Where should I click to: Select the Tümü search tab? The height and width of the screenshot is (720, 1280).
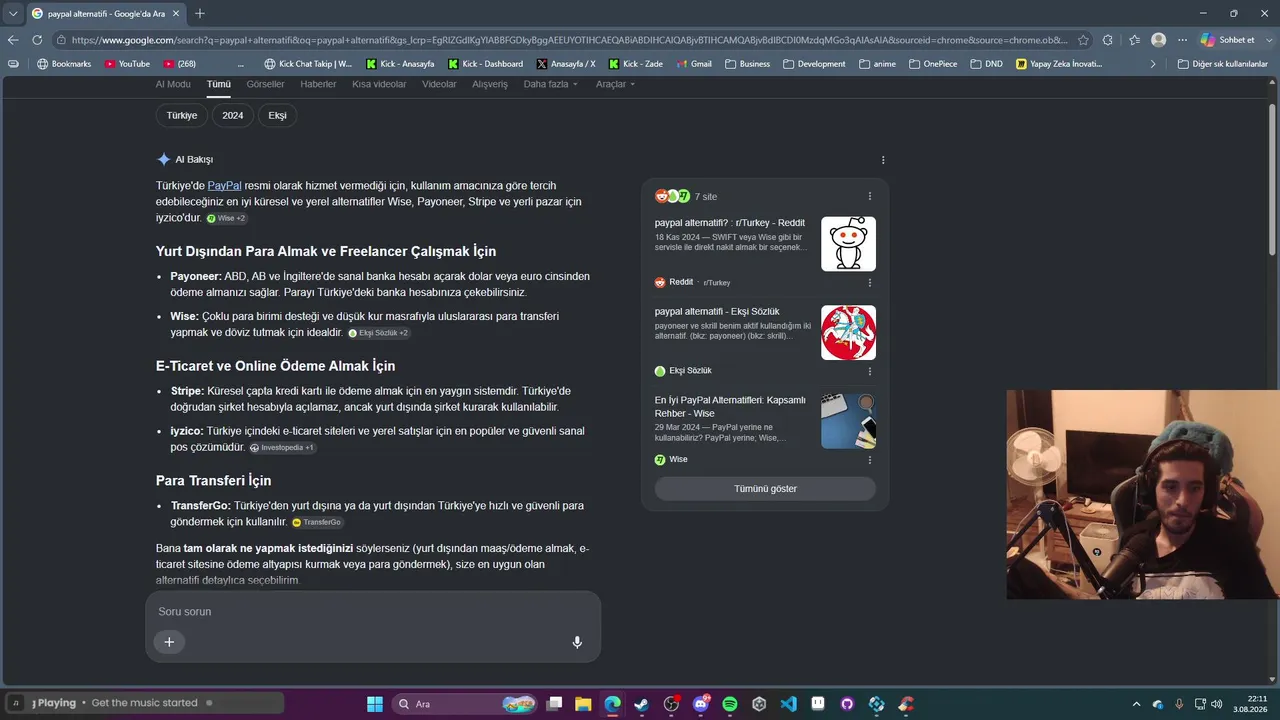tap(219, 84)
